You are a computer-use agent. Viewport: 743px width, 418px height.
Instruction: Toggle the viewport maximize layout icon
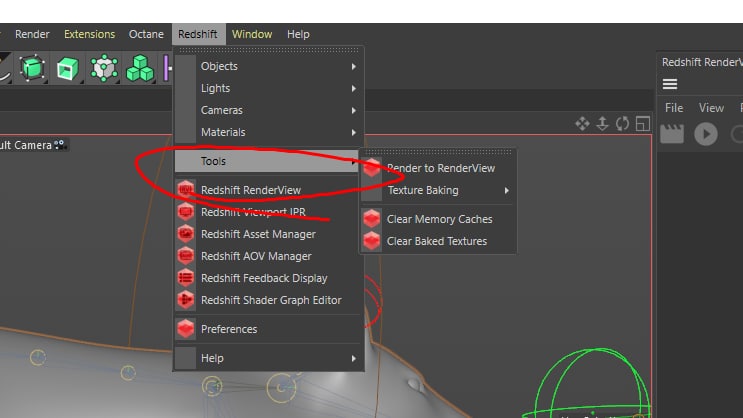click(x=643, y=124)
